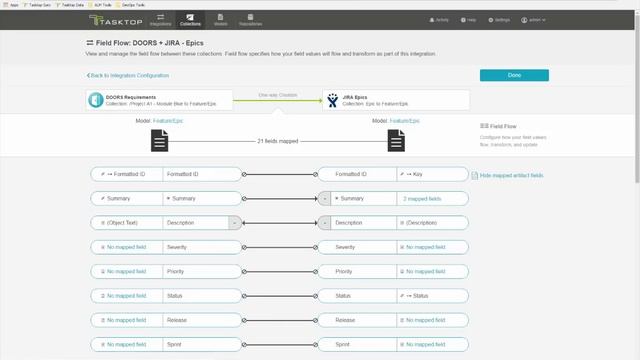Screen dimensions: 640x360
Task: Open the Collections tab in the navbar
Action: [190, 20]
